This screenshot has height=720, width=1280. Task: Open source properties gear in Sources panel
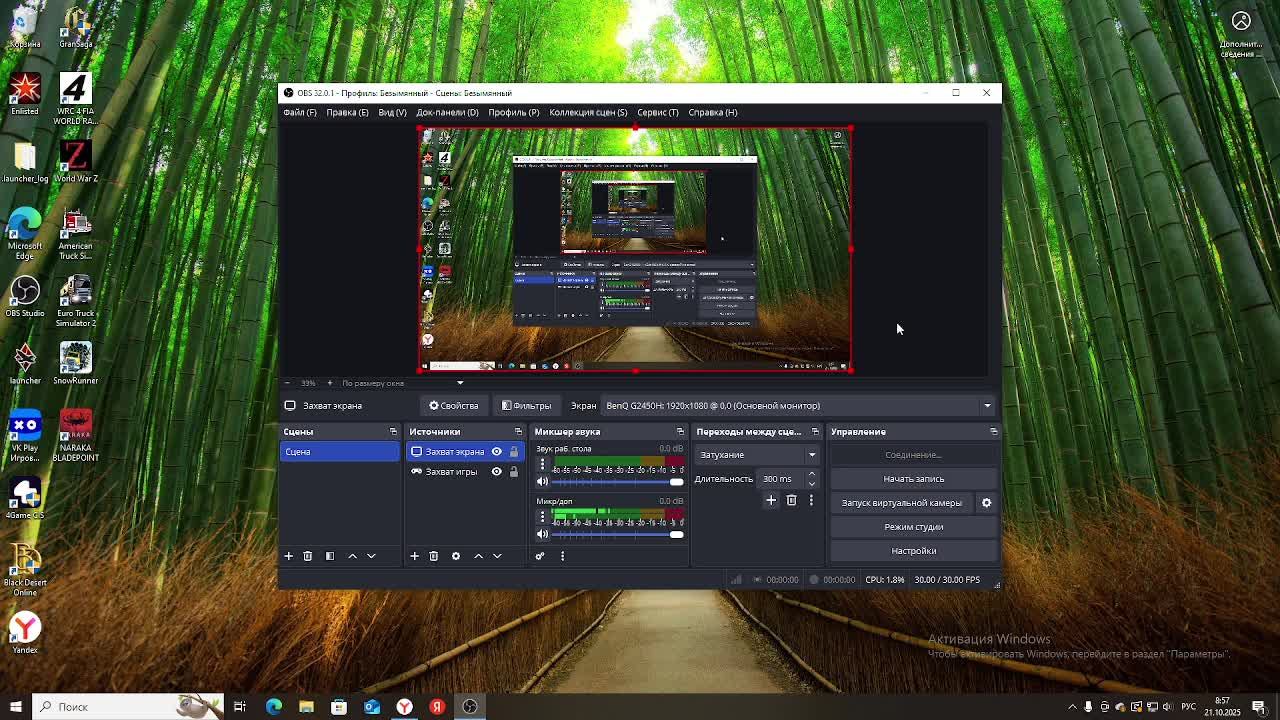pyautogui.click(x=456, y=556)
